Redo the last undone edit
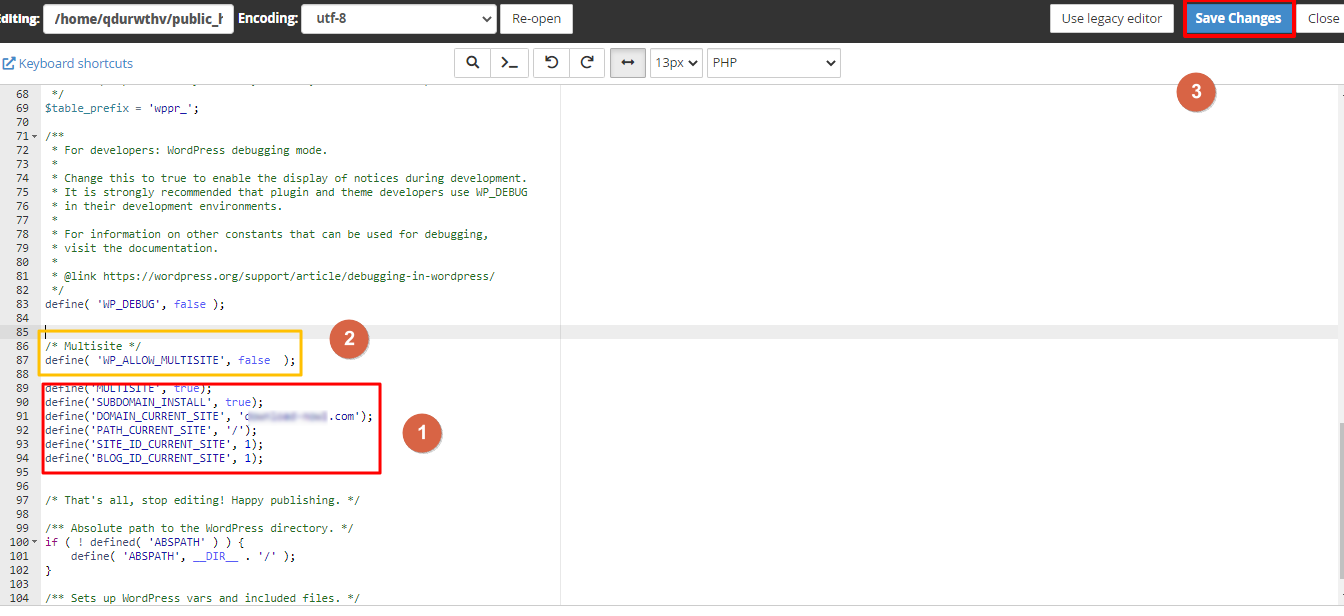 tap(587, 62)
